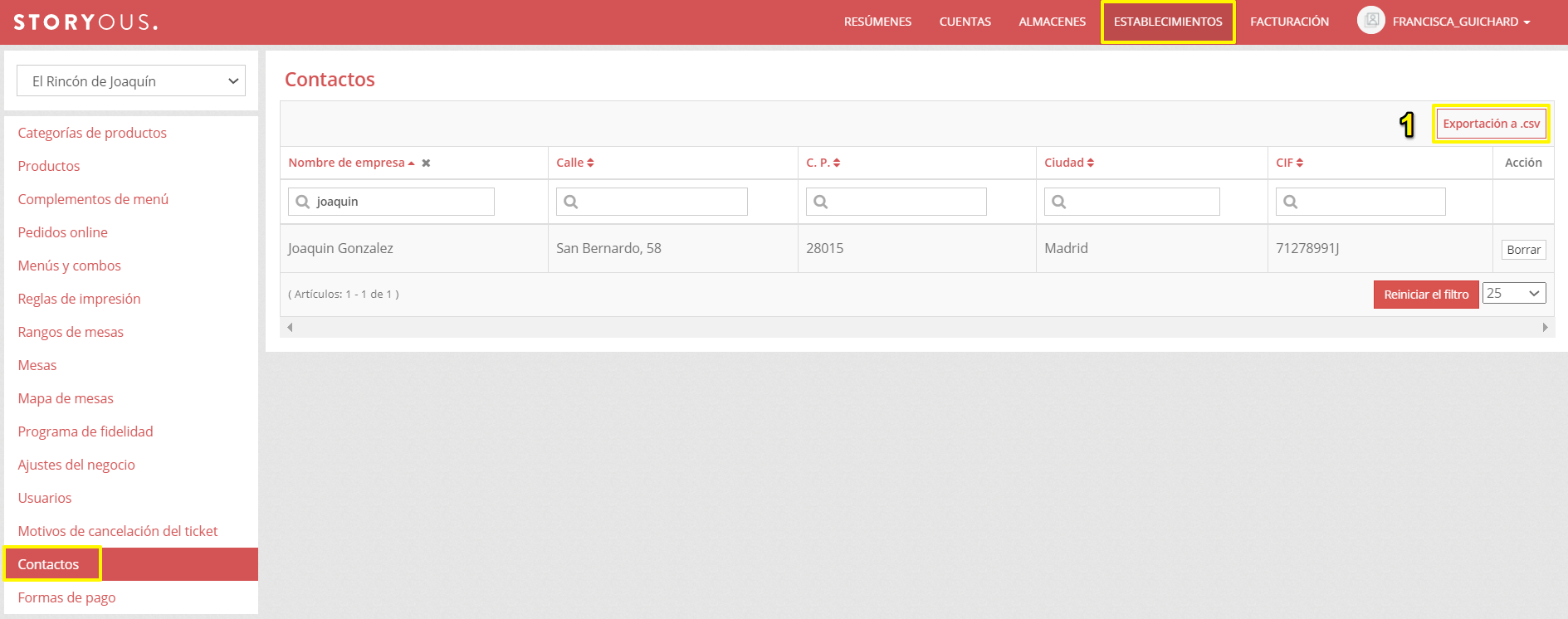Click the user avatar icon
1568x619 pixels.
click(1370, 21)
